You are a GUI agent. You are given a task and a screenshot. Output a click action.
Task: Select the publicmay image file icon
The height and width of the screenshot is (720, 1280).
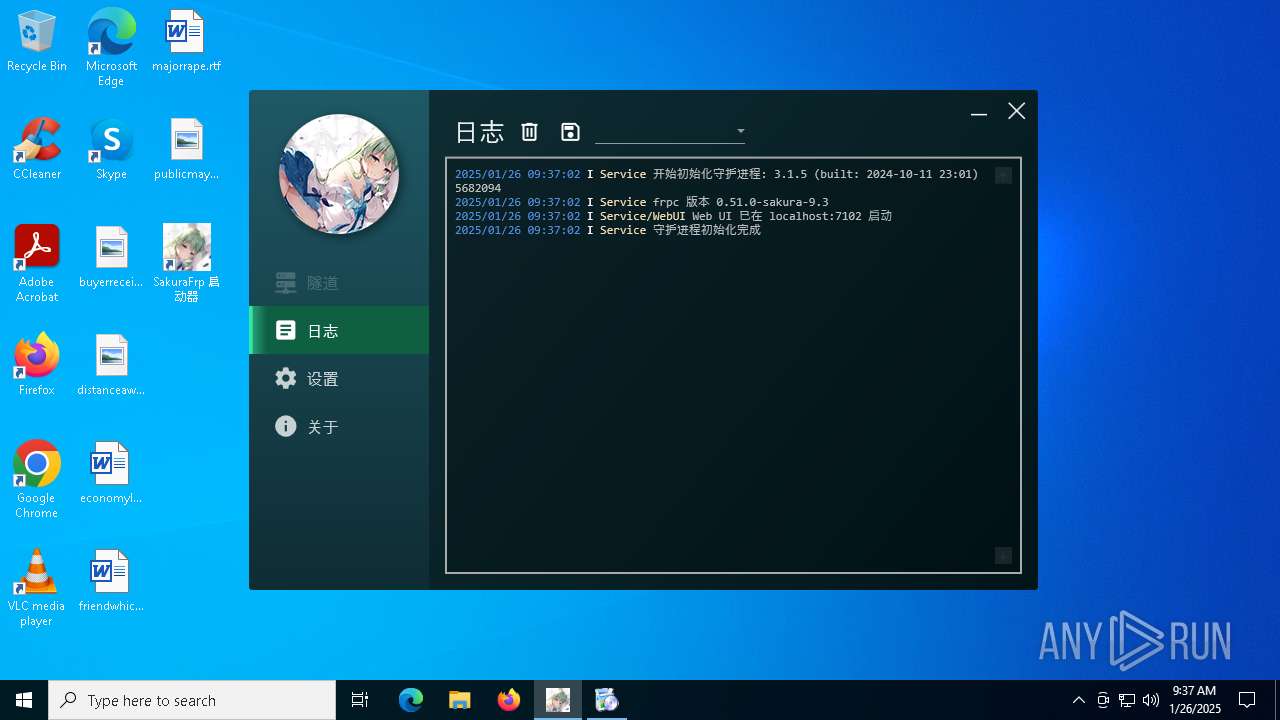[186, 150]
